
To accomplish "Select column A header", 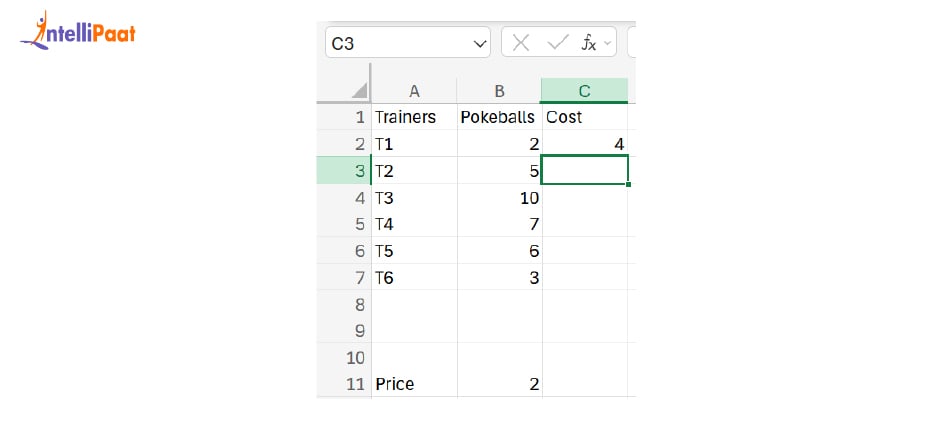I will coord(414,91).
